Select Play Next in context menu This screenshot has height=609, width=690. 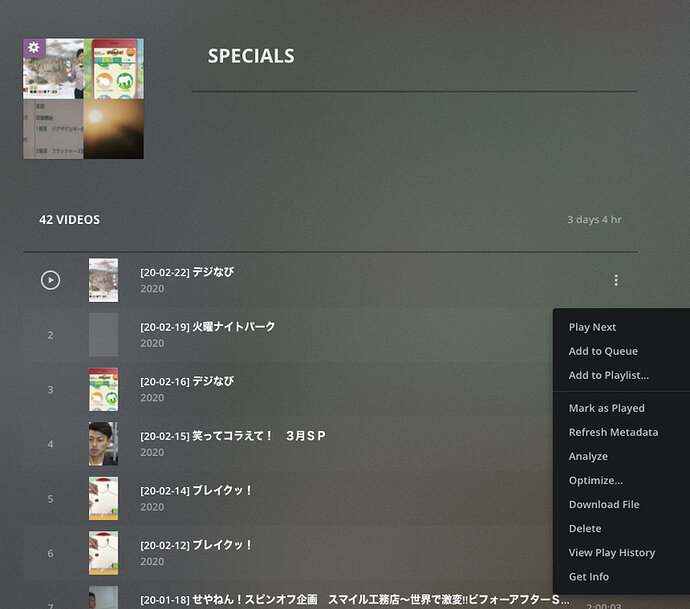592,327
